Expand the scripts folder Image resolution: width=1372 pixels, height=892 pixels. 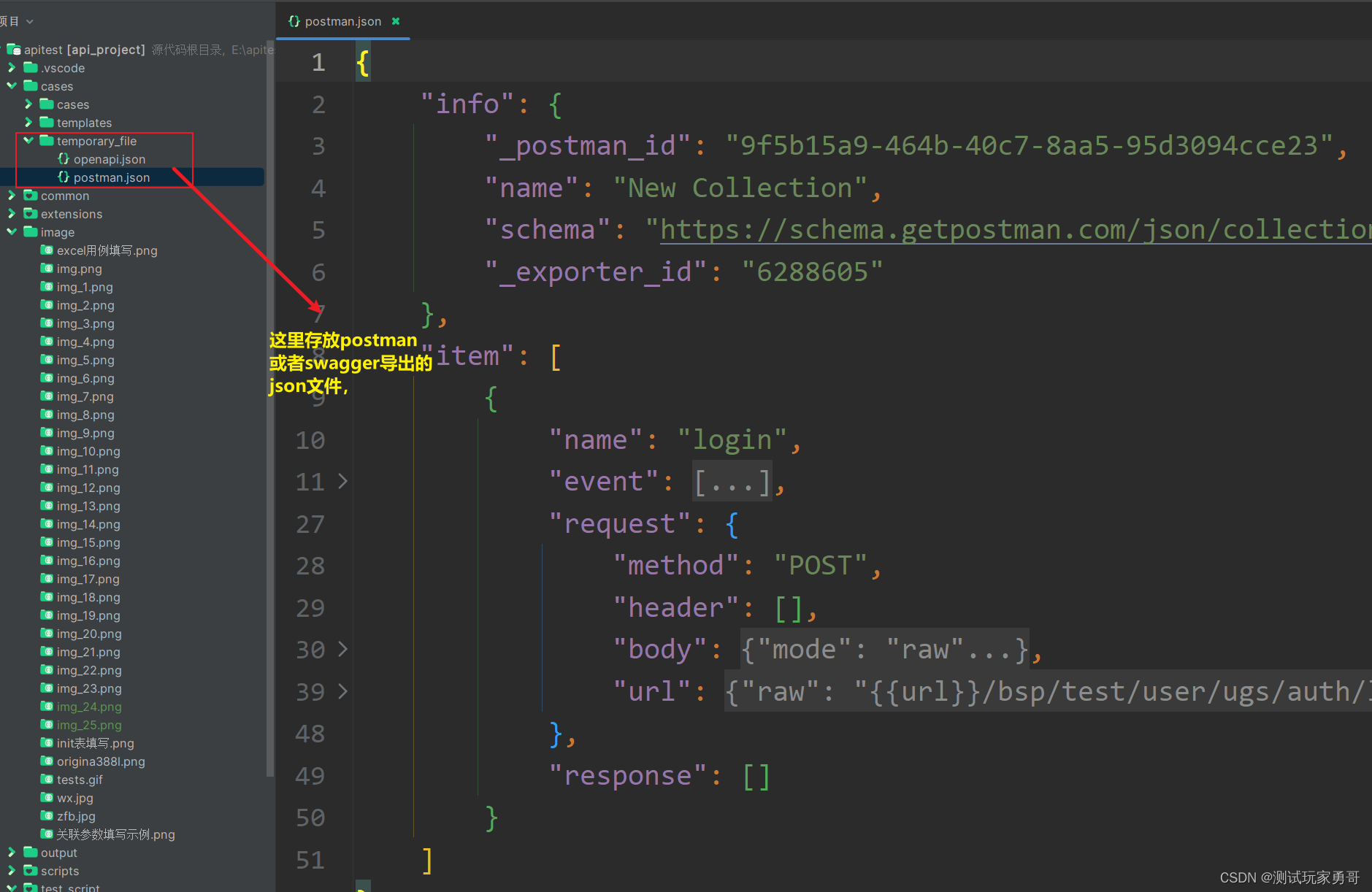pyautogui.click(x=12, y=871)
